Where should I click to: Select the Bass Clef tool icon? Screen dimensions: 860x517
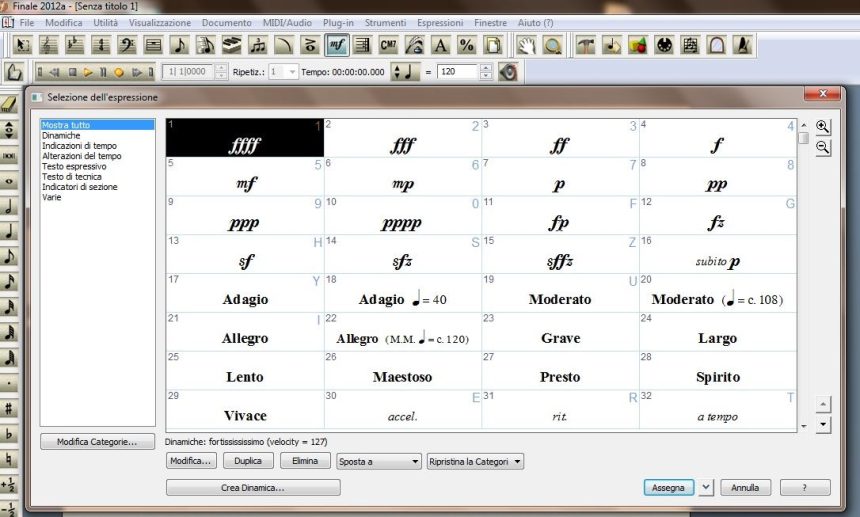click(127, 45)
